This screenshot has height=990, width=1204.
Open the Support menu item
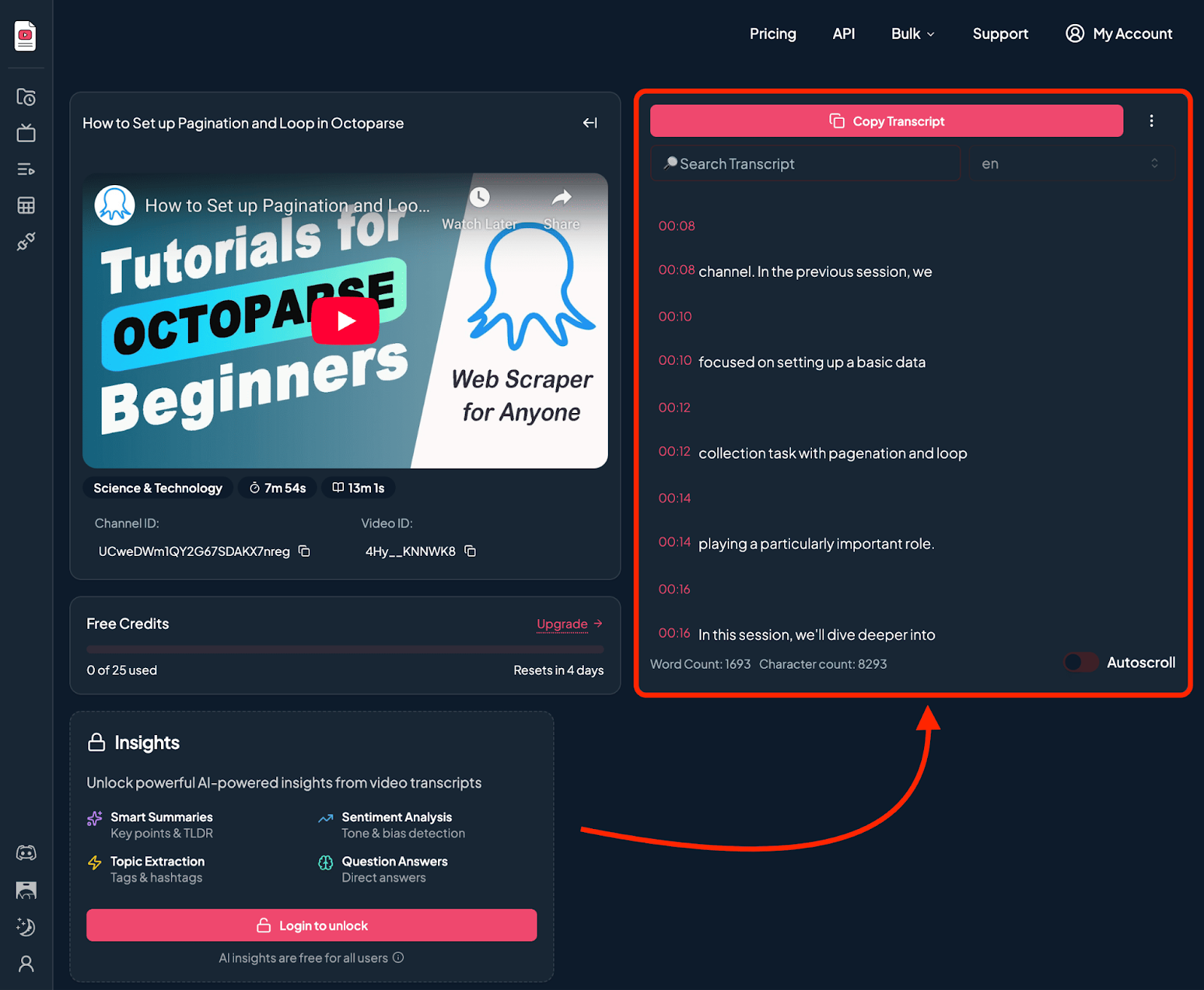[x=1000, y=34]
